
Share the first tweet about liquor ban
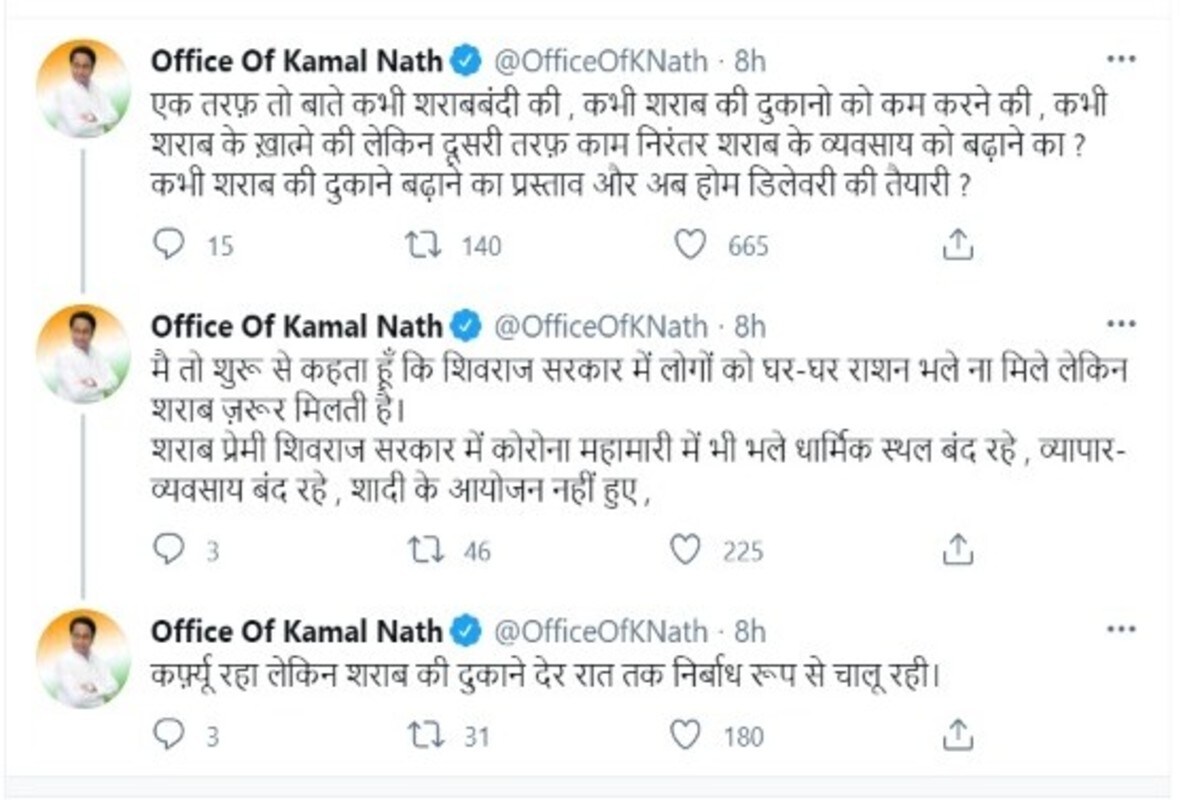point(958,245)
